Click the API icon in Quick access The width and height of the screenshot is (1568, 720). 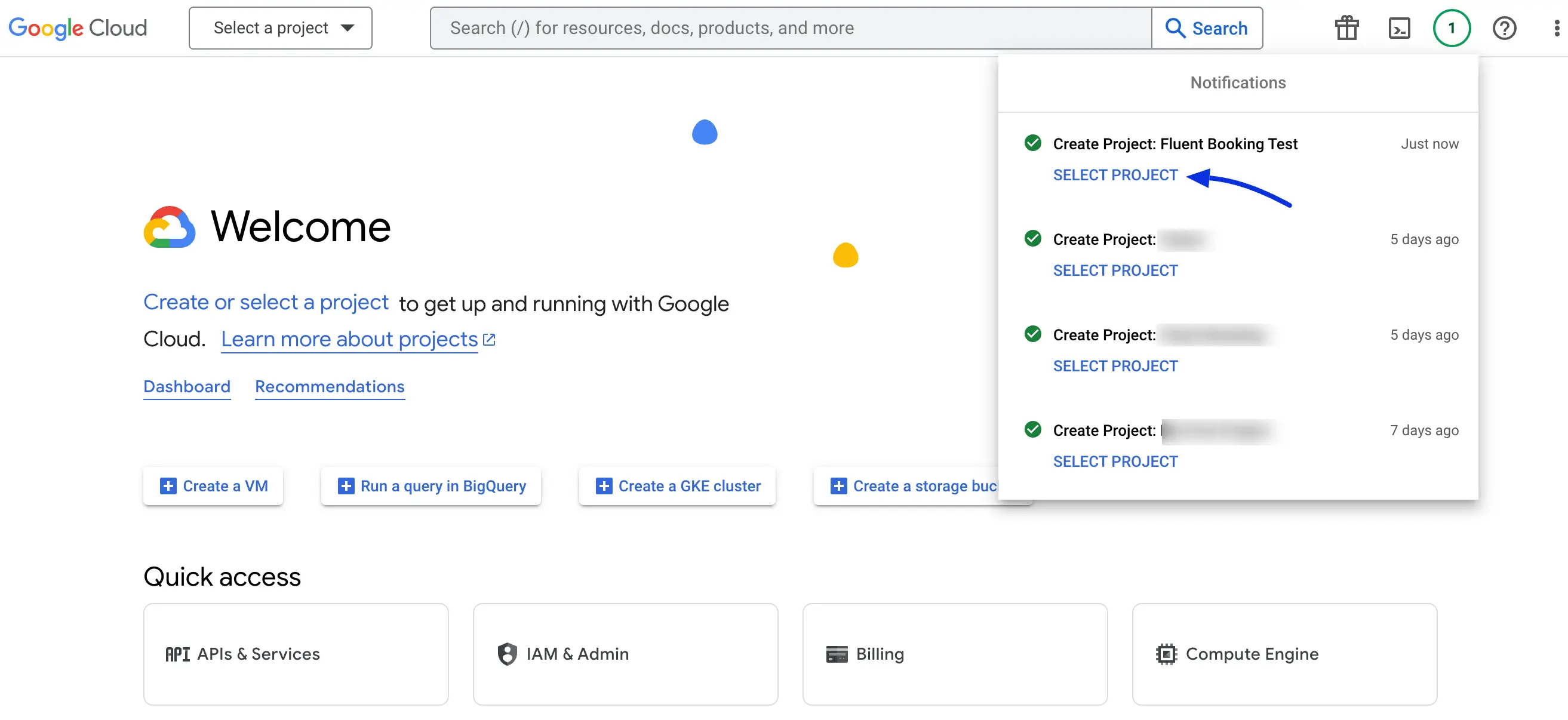click(178, 654)
